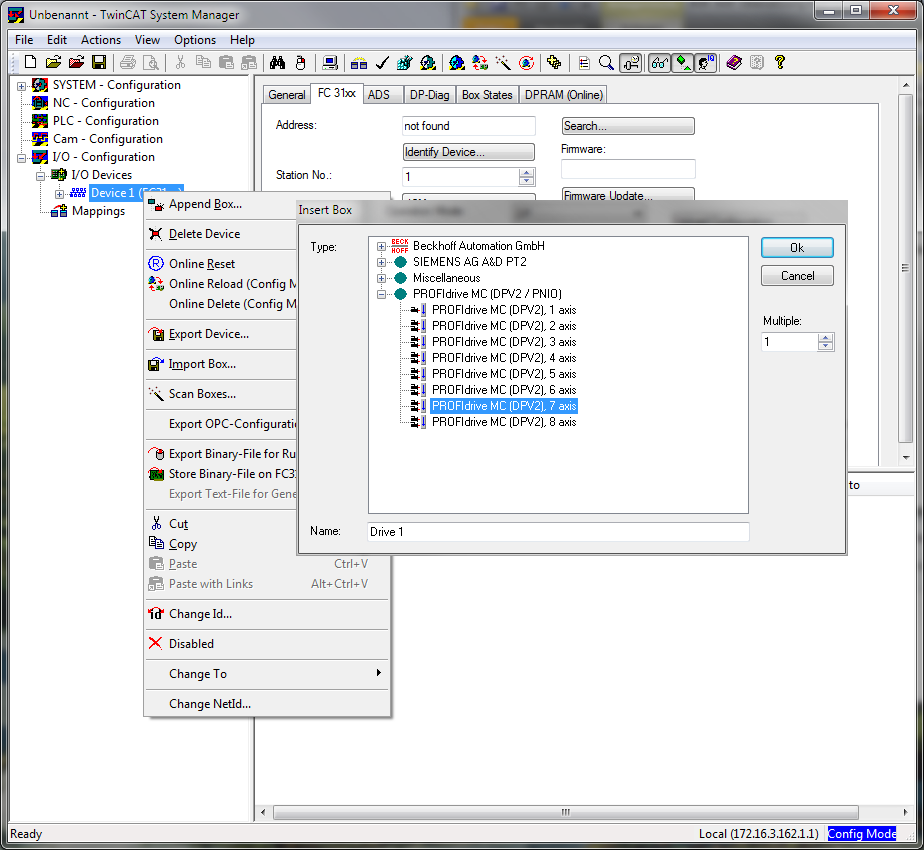Open the Options menu

pyautogui.click(x=194, y=40)
